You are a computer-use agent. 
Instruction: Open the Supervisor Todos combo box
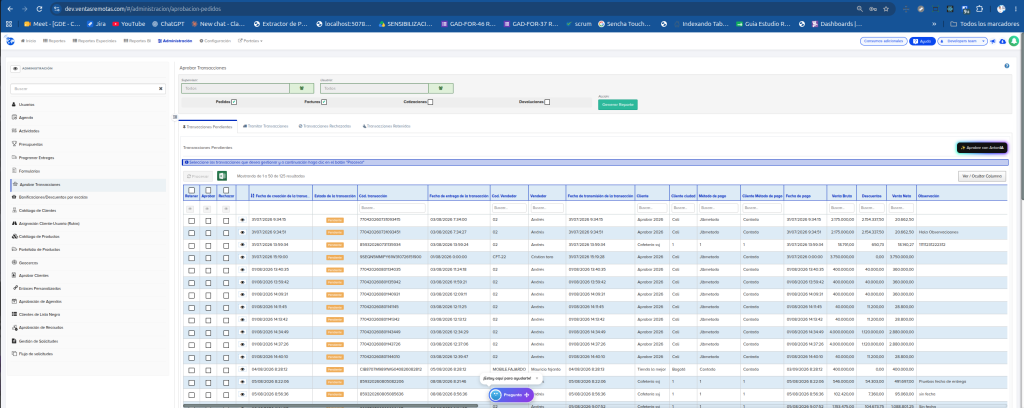235,88
